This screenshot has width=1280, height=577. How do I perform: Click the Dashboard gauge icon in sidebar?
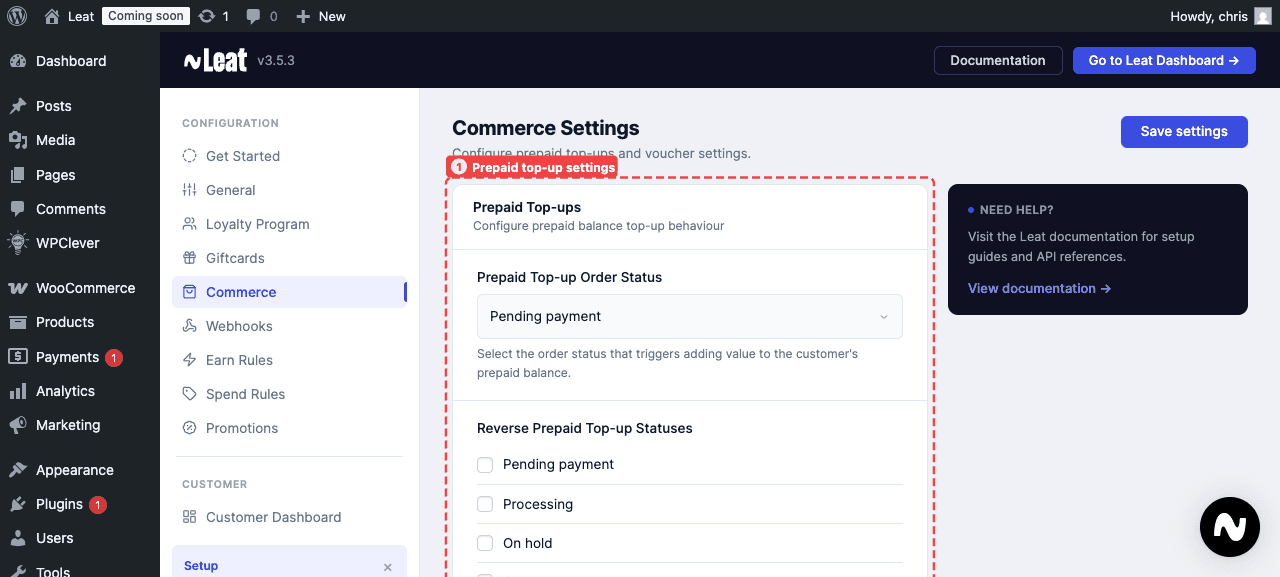(18, 61)
